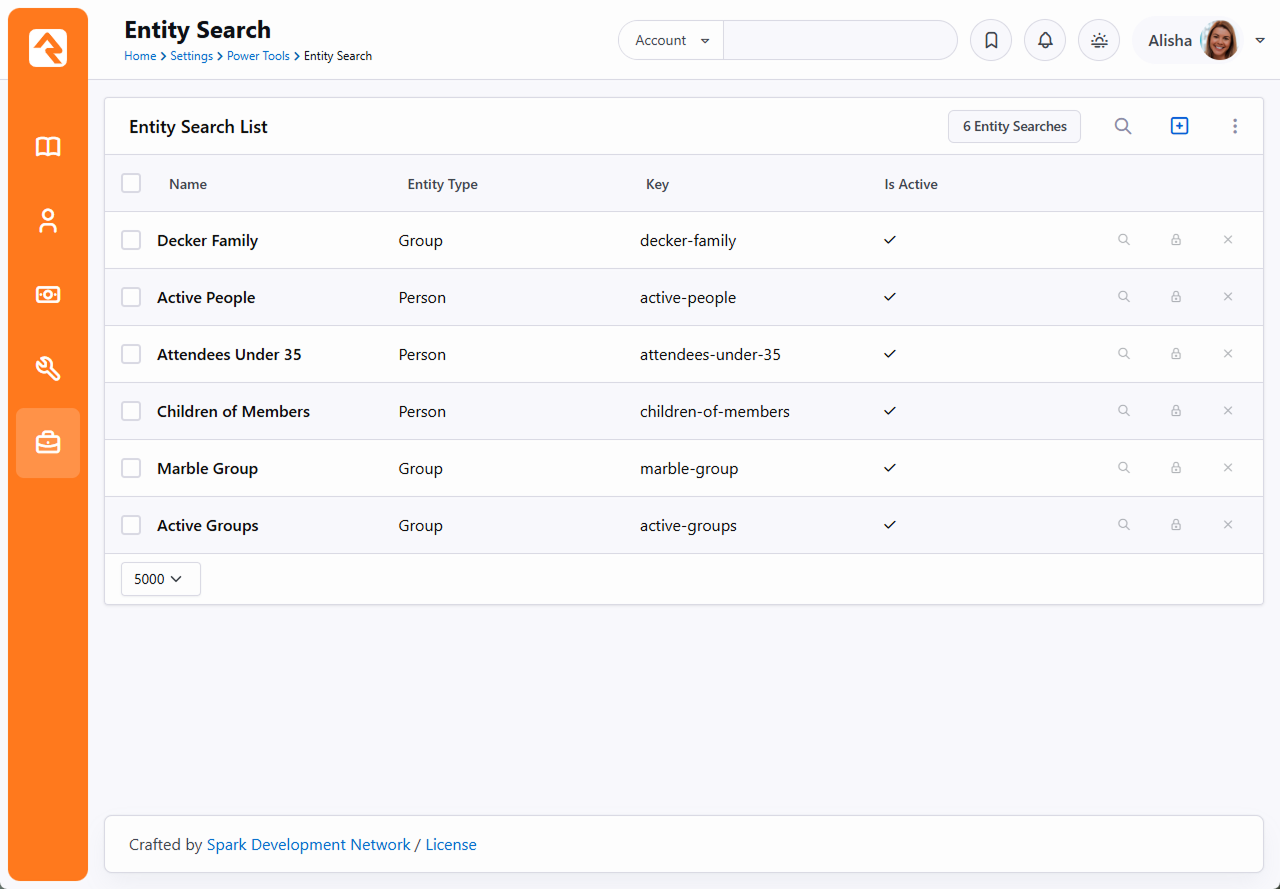Open the wrench tools sidebar menu
Image resolution: width=1280 pixels, height=889 pixels.
(48, 369)
